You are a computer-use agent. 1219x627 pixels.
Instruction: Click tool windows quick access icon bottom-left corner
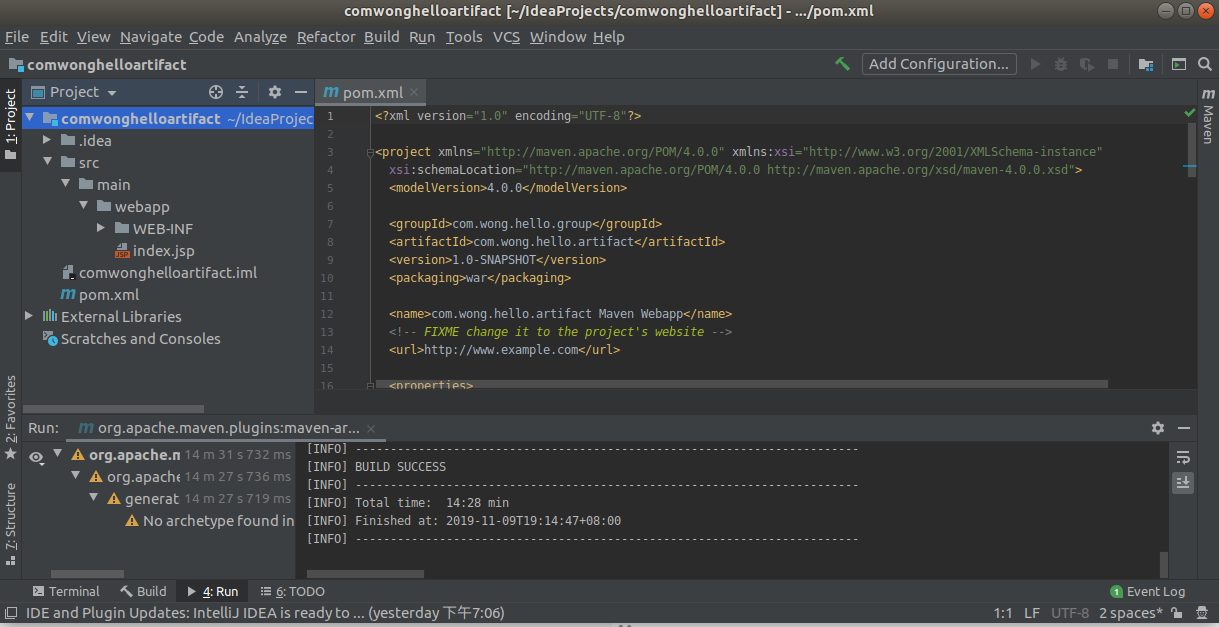point(11,613)
